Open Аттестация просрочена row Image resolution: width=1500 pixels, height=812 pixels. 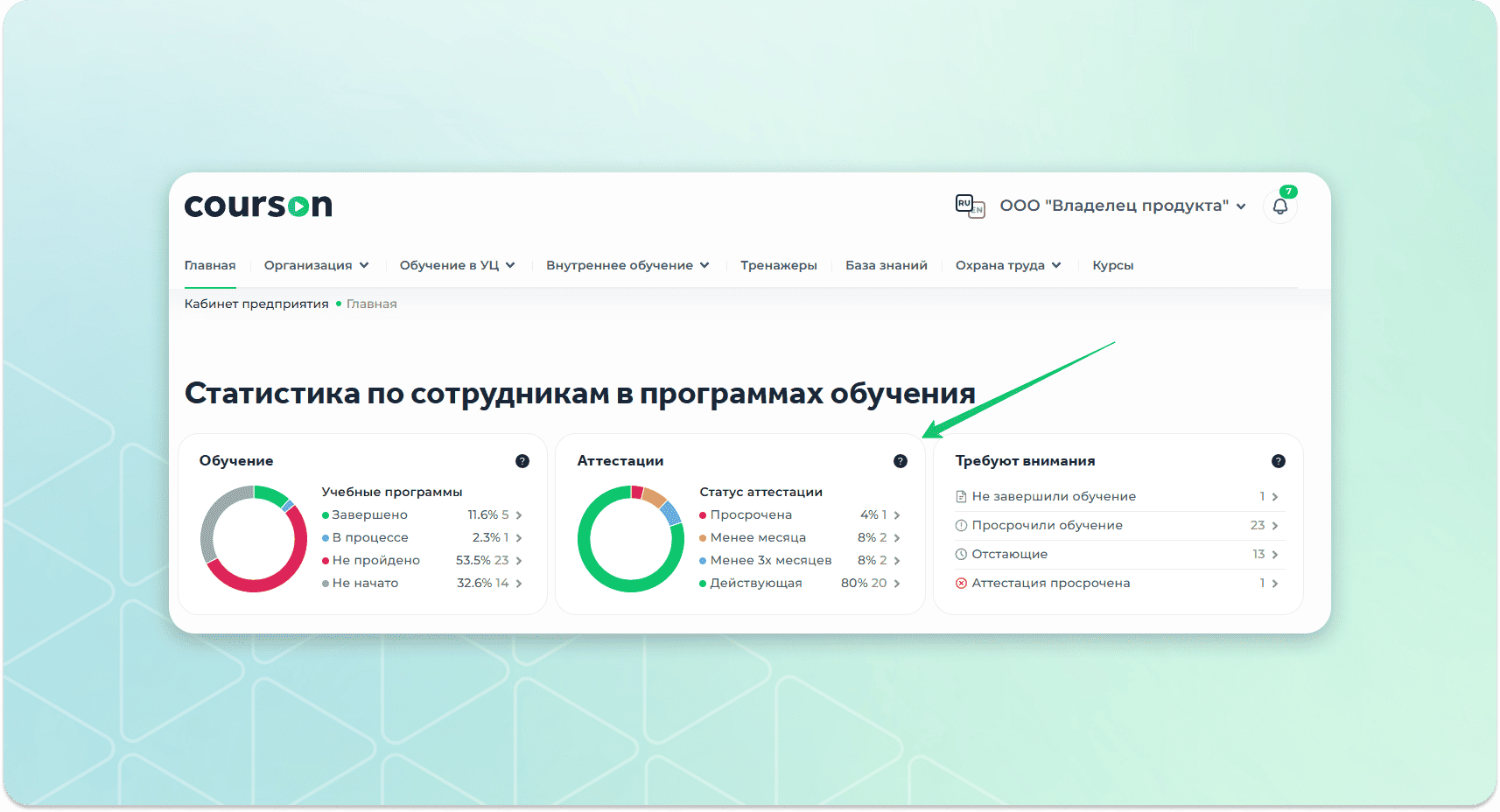[x=1050, y=583]
